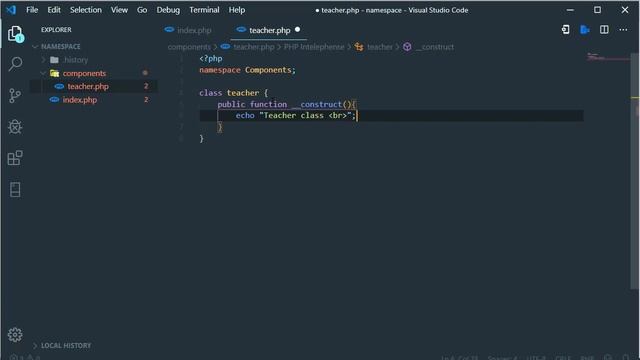Click the echo "Teacher class <br>" line
Image resolution: width=640 pixels, height=360 pixels.
pos(296,116)
